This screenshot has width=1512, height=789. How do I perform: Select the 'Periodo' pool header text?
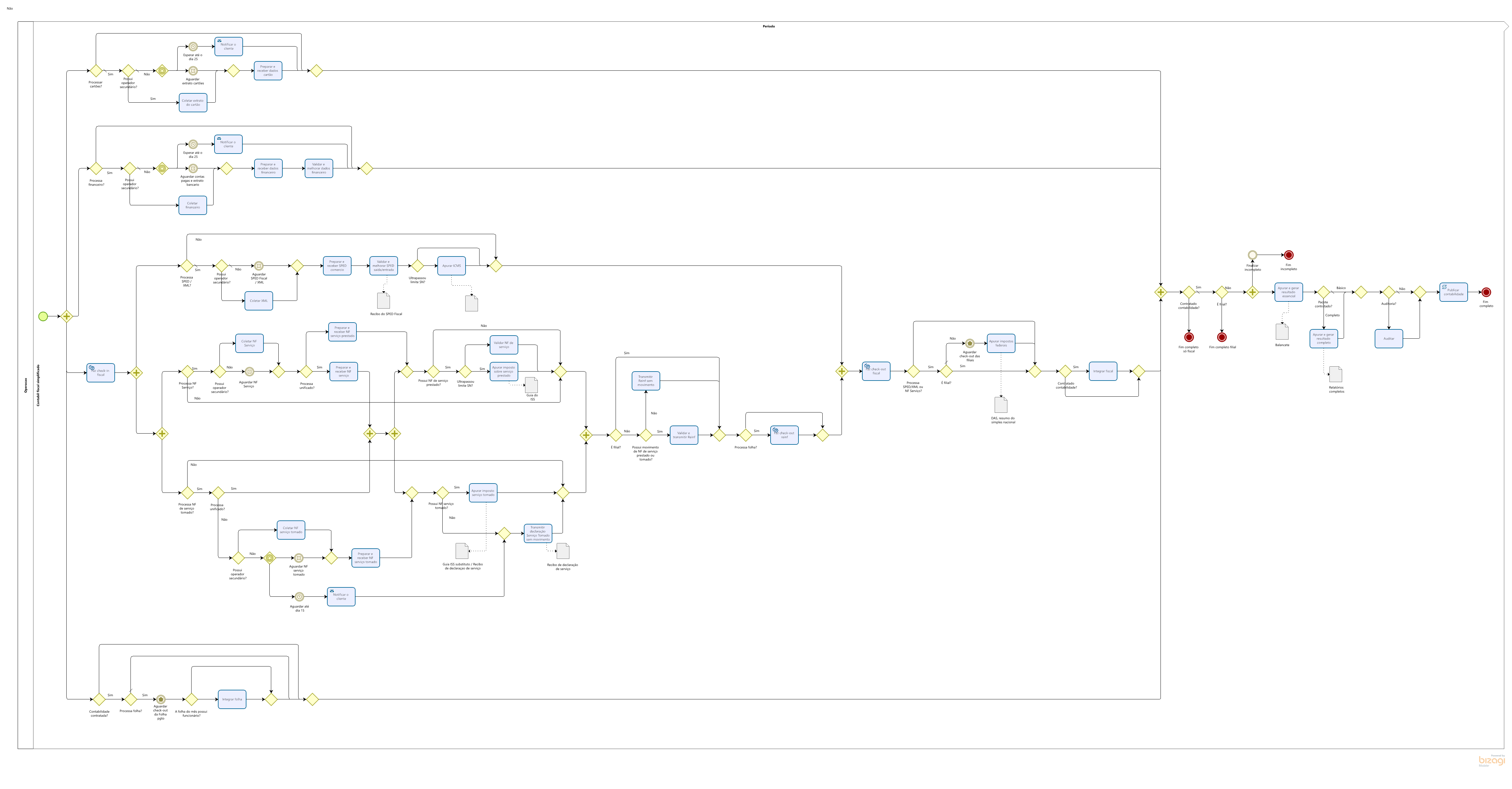coord(768,26)
